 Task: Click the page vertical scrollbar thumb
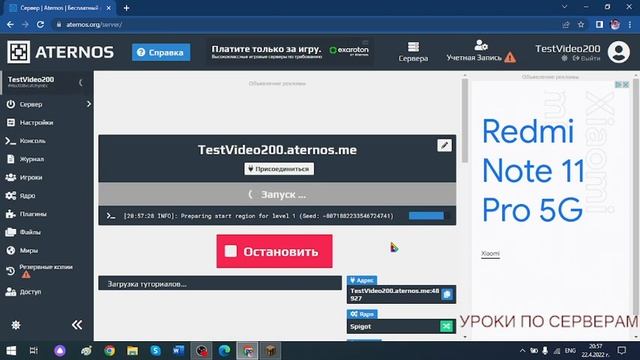464,120
